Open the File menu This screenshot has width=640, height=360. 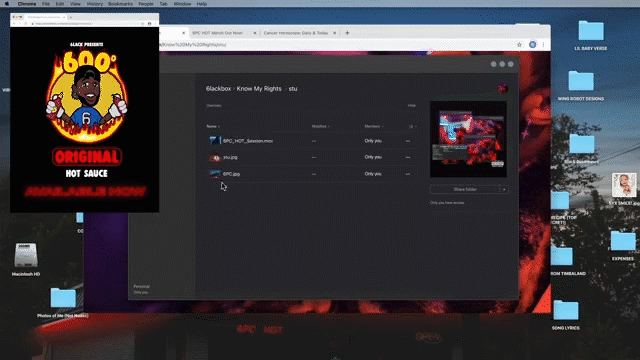pos(46,4)
